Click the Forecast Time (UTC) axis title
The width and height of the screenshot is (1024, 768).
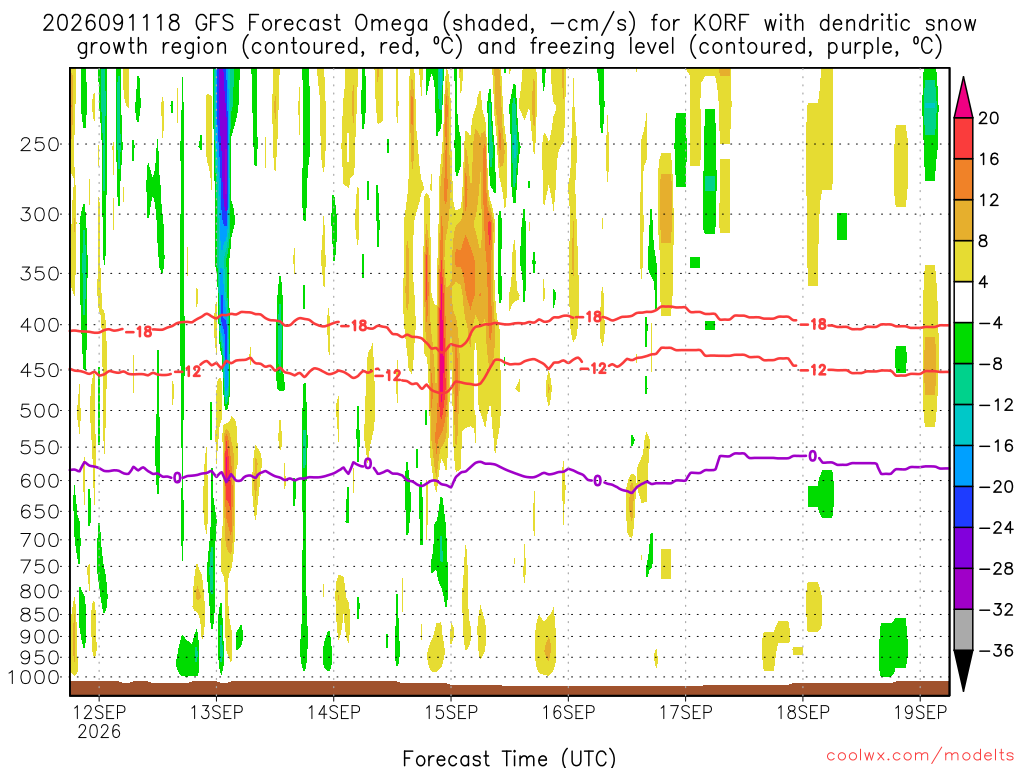[509, 758]
